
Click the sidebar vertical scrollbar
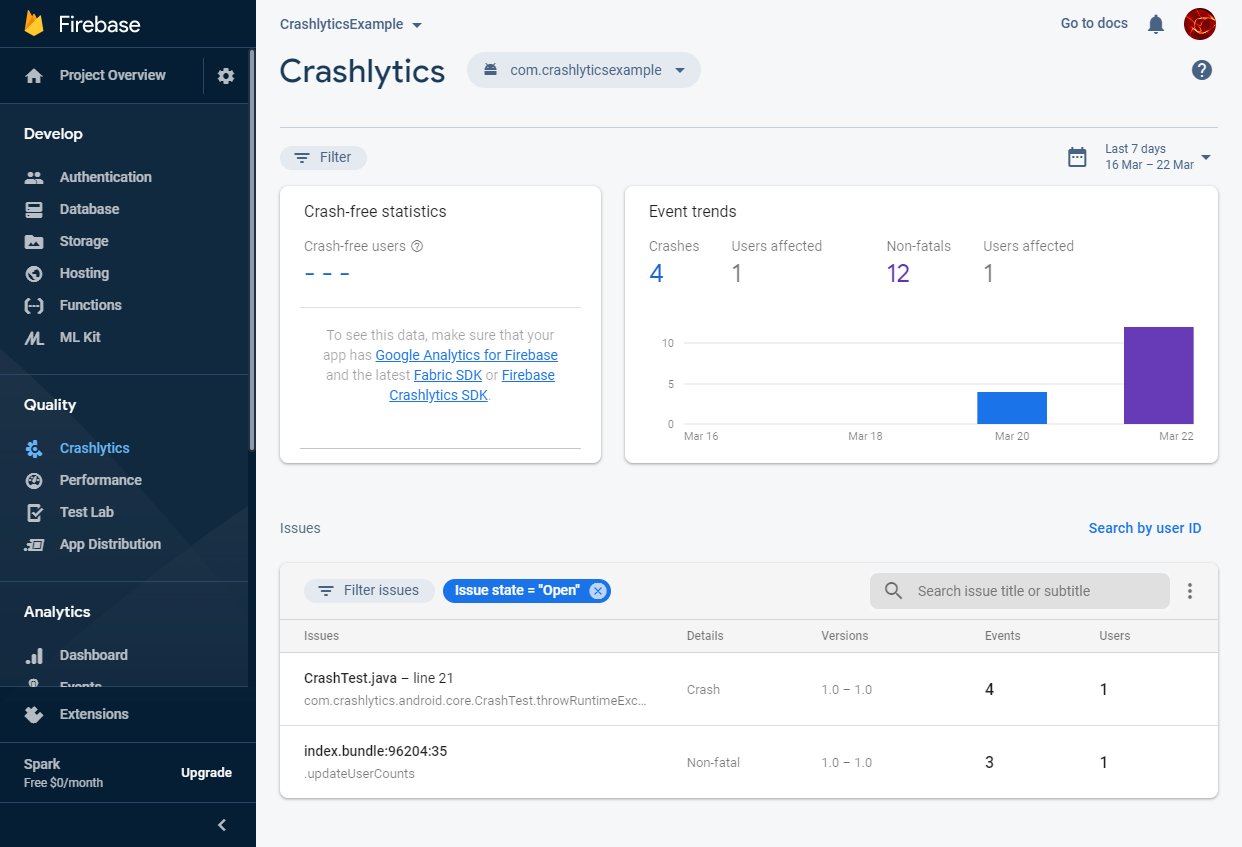(252, 250)
